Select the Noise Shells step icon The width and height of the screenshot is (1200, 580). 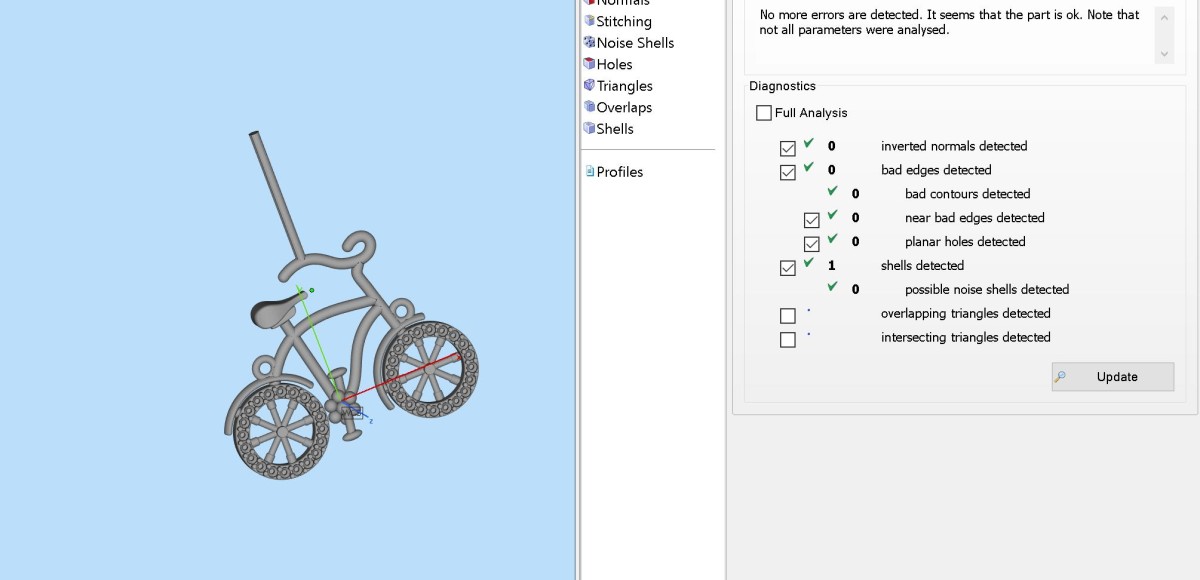coord(590,43)
